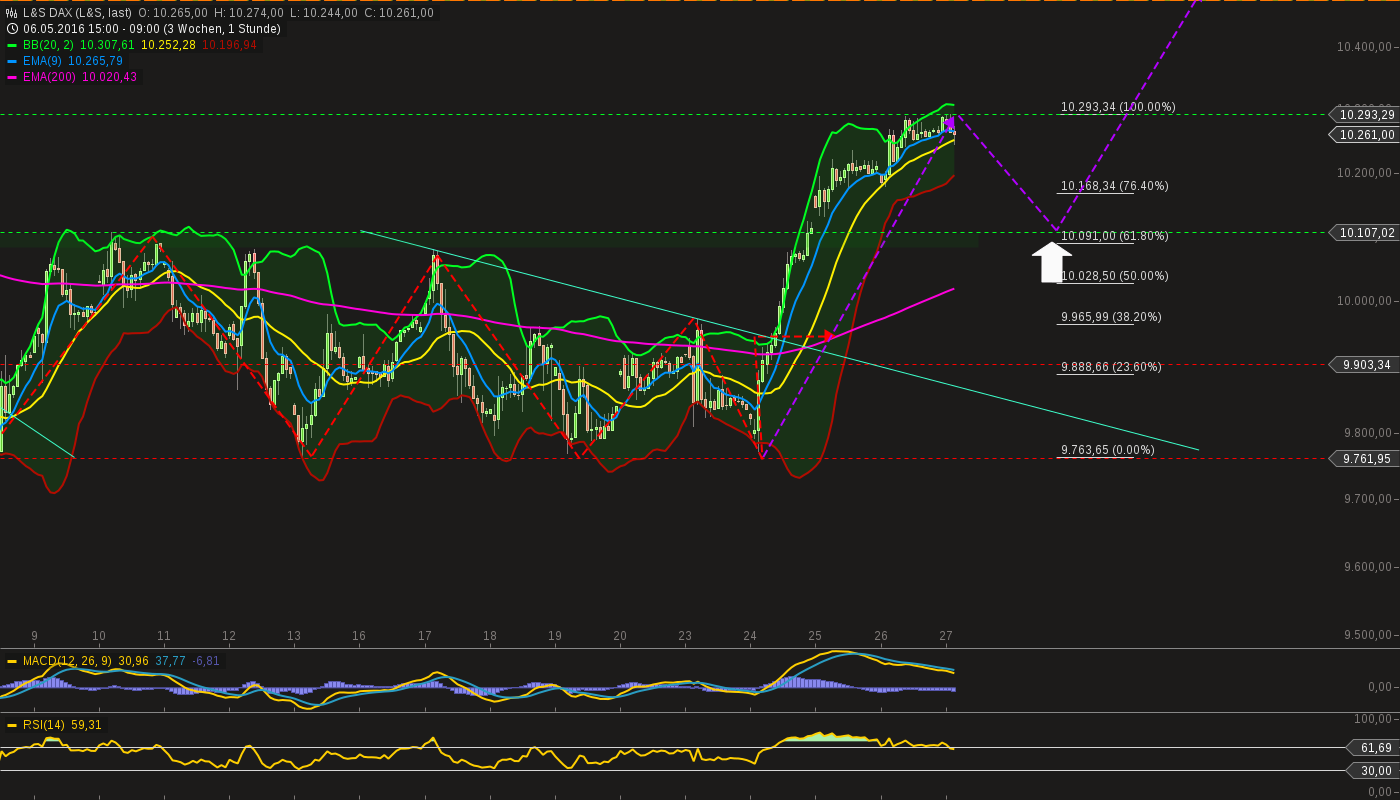Select the price tag 10.107,02
Viewport: 1400px width, 800px height.
click(1365, 233)
